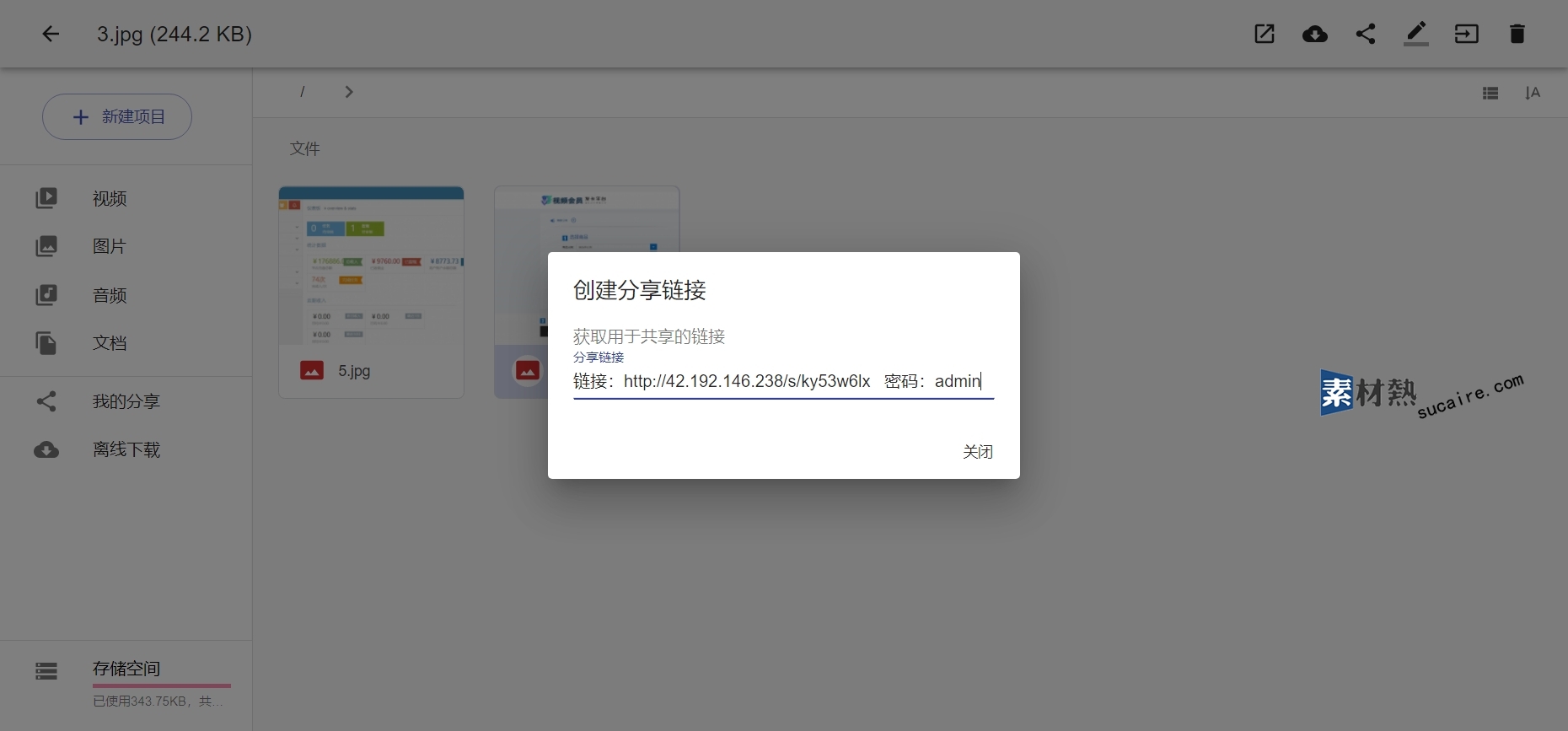This screenshot has height=731, width=1568.
Task: Click the documents sidebar icon
Action: click(x=46, y=343)
